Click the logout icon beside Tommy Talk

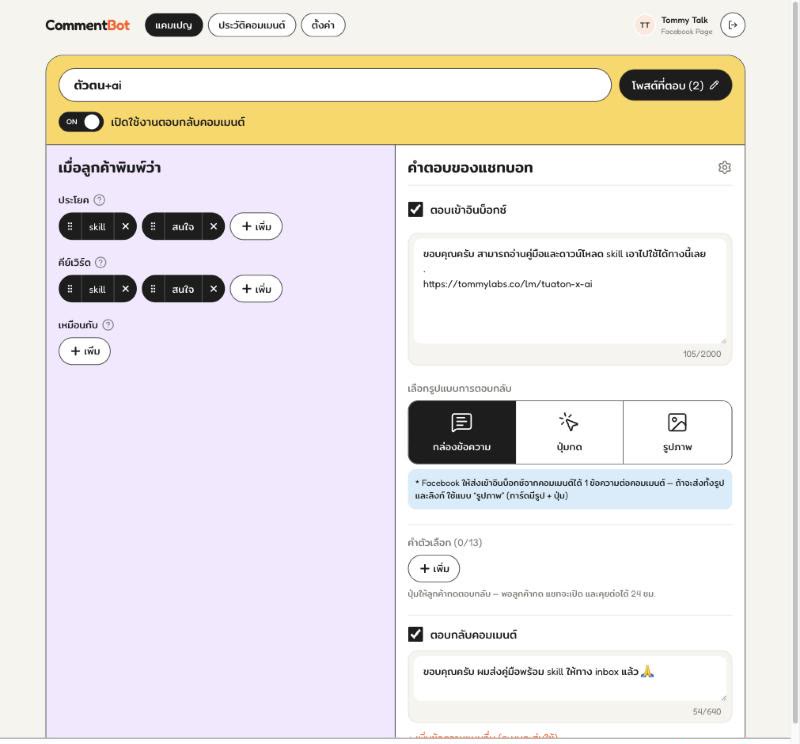click(x=733, y=25)
